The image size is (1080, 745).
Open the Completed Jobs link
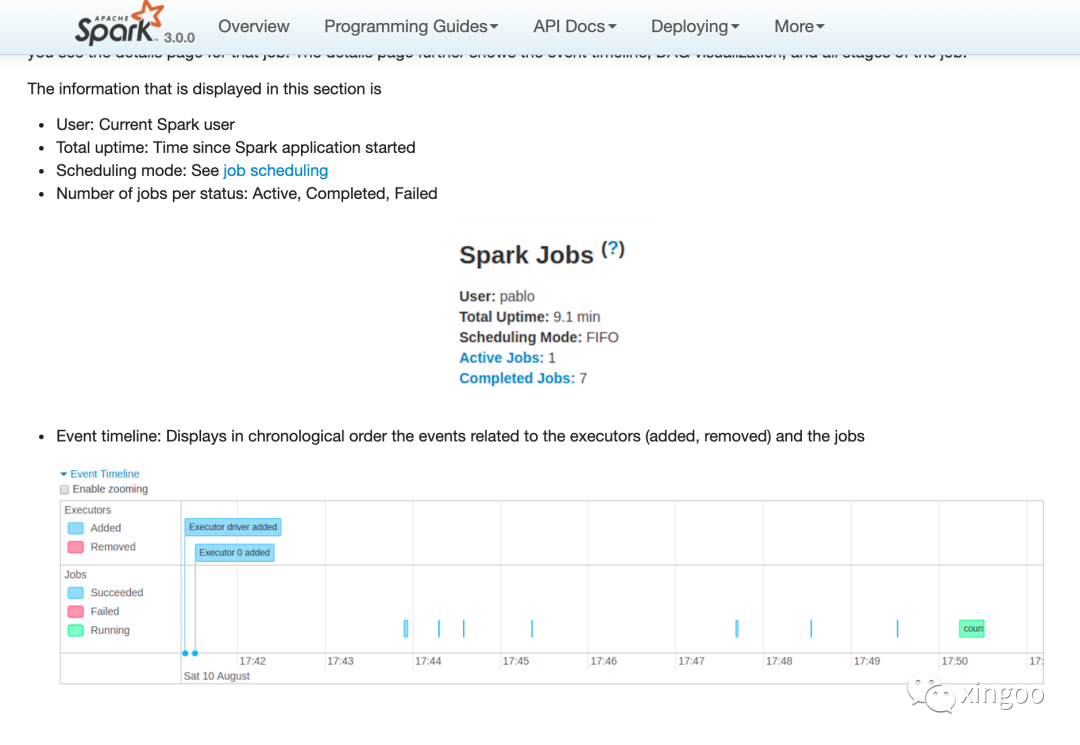tap(517, 378)
